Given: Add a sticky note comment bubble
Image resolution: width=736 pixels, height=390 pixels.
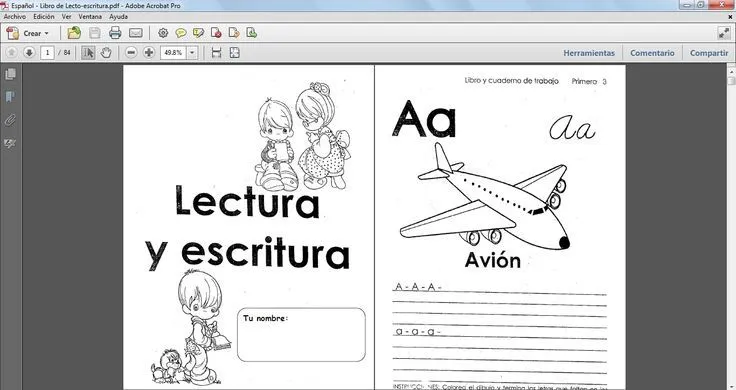Looking at the screenshot, I should click(x=181, y=33).
